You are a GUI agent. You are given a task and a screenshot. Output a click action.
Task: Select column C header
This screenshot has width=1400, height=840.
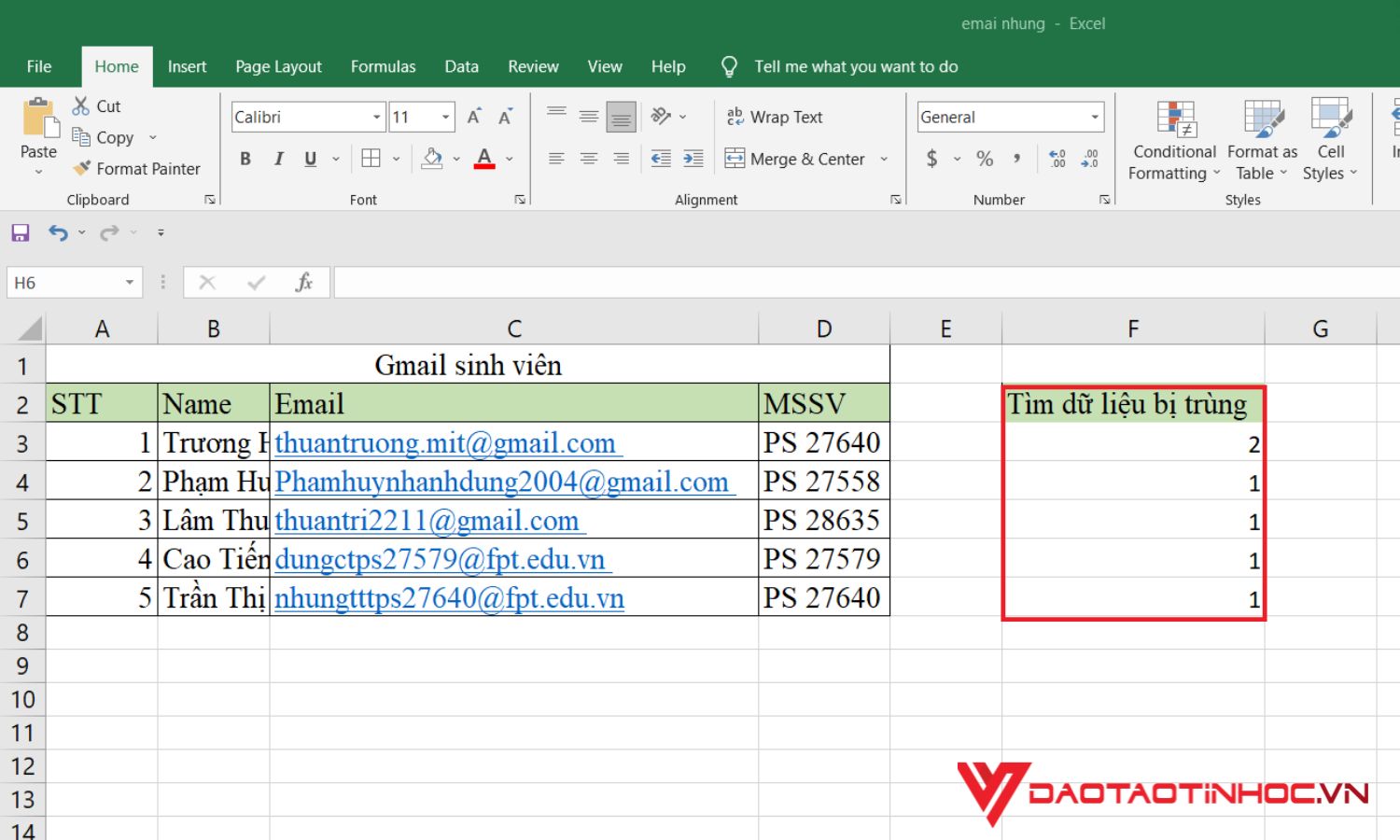click(x=514, y=329)
